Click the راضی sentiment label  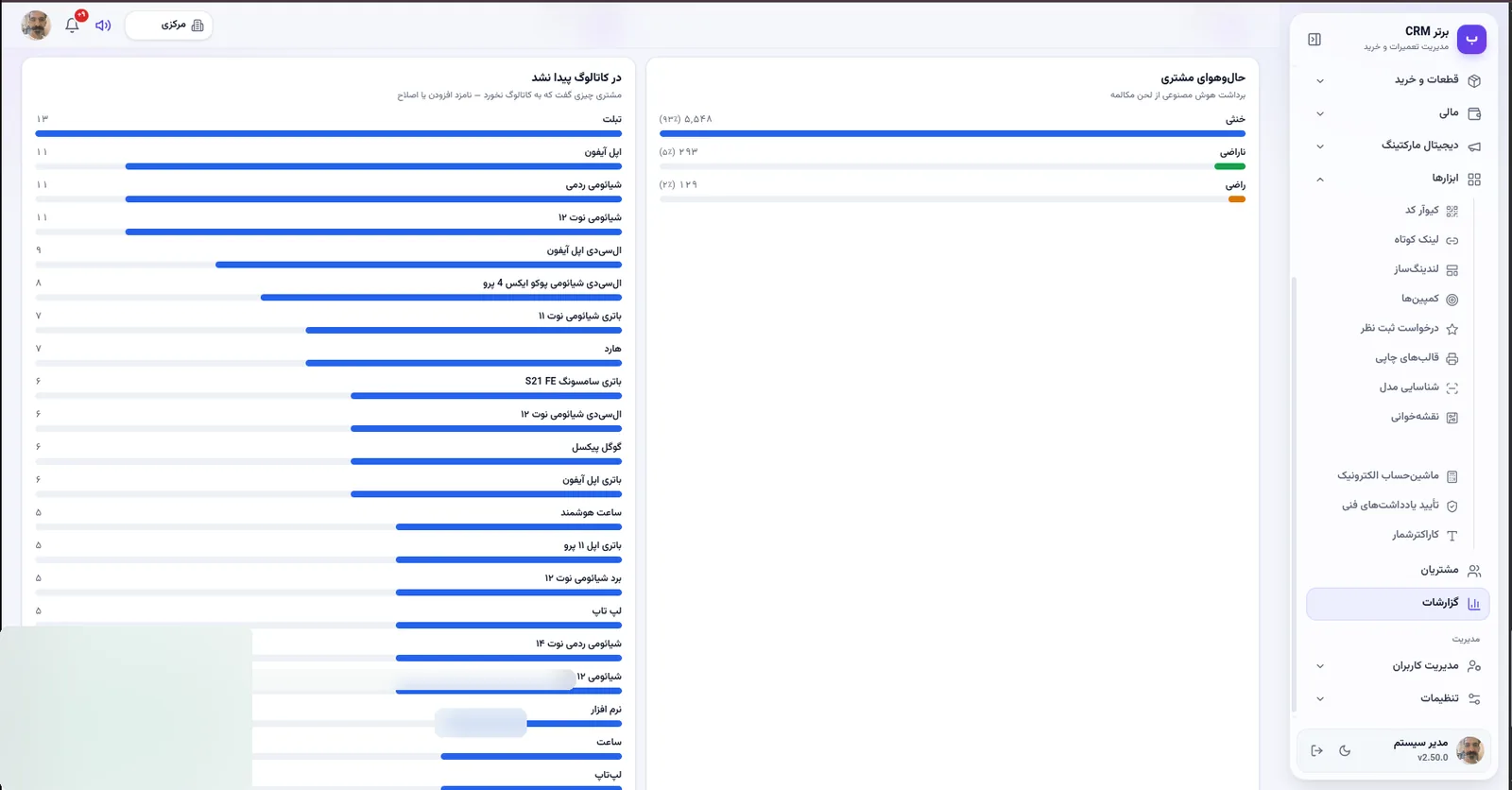tap(1235, 185)
